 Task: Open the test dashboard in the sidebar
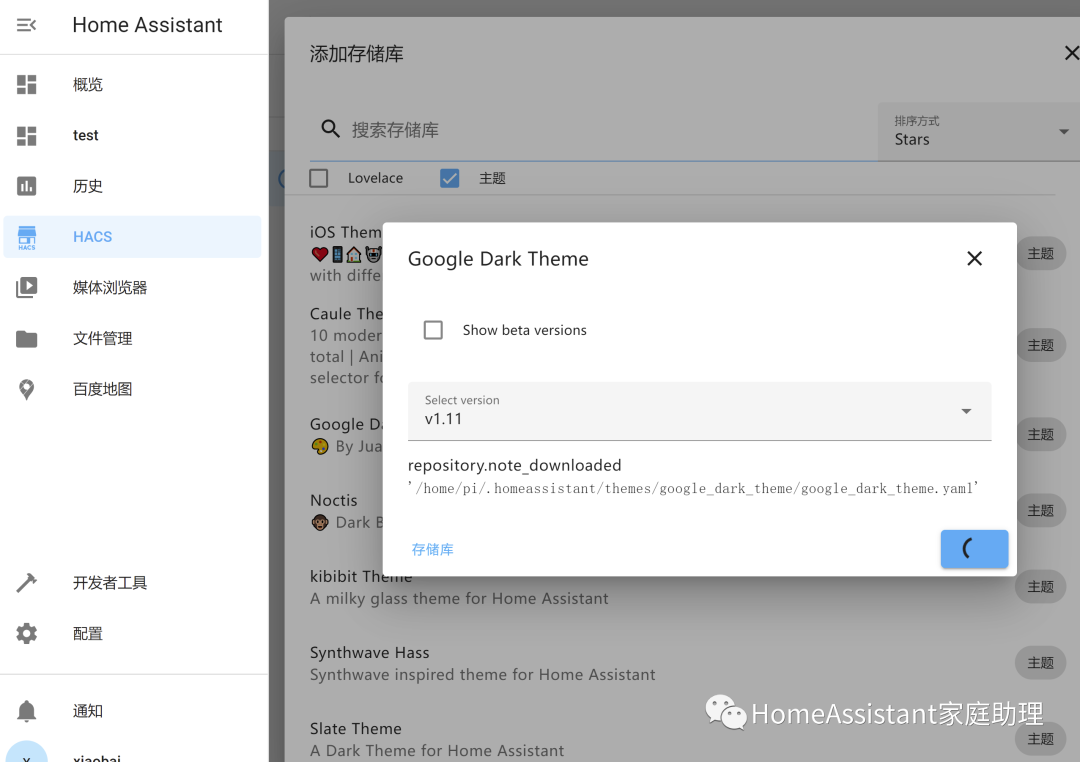132,136
